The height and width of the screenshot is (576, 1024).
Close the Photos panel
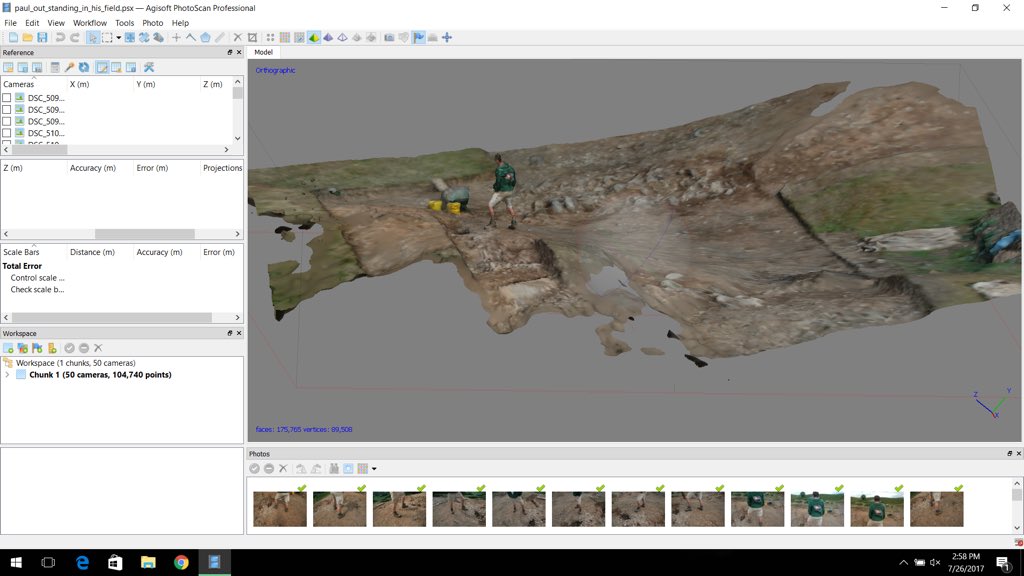(x=1018, y=453)
